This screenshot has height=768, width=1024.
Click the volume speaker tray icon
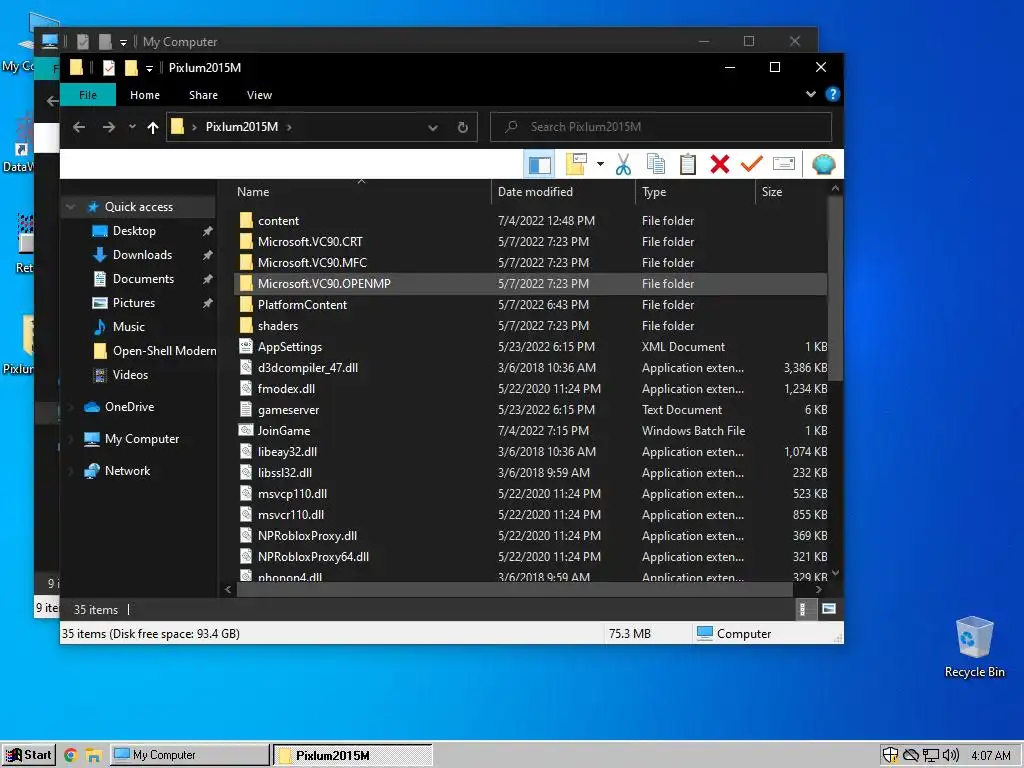(951, 756)
